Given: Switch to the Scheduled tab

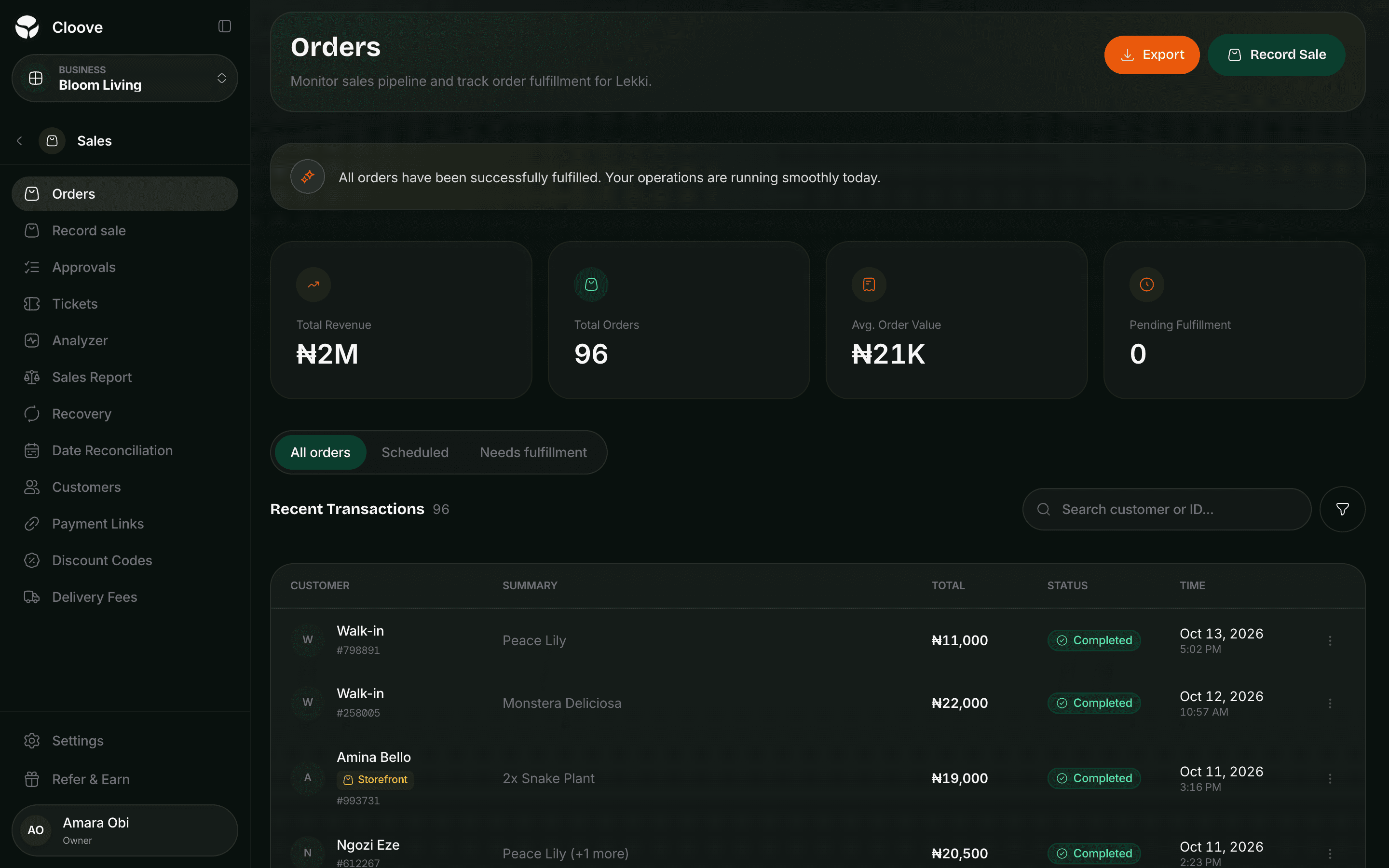Looking at the screenshot, I should coord(415,452).
